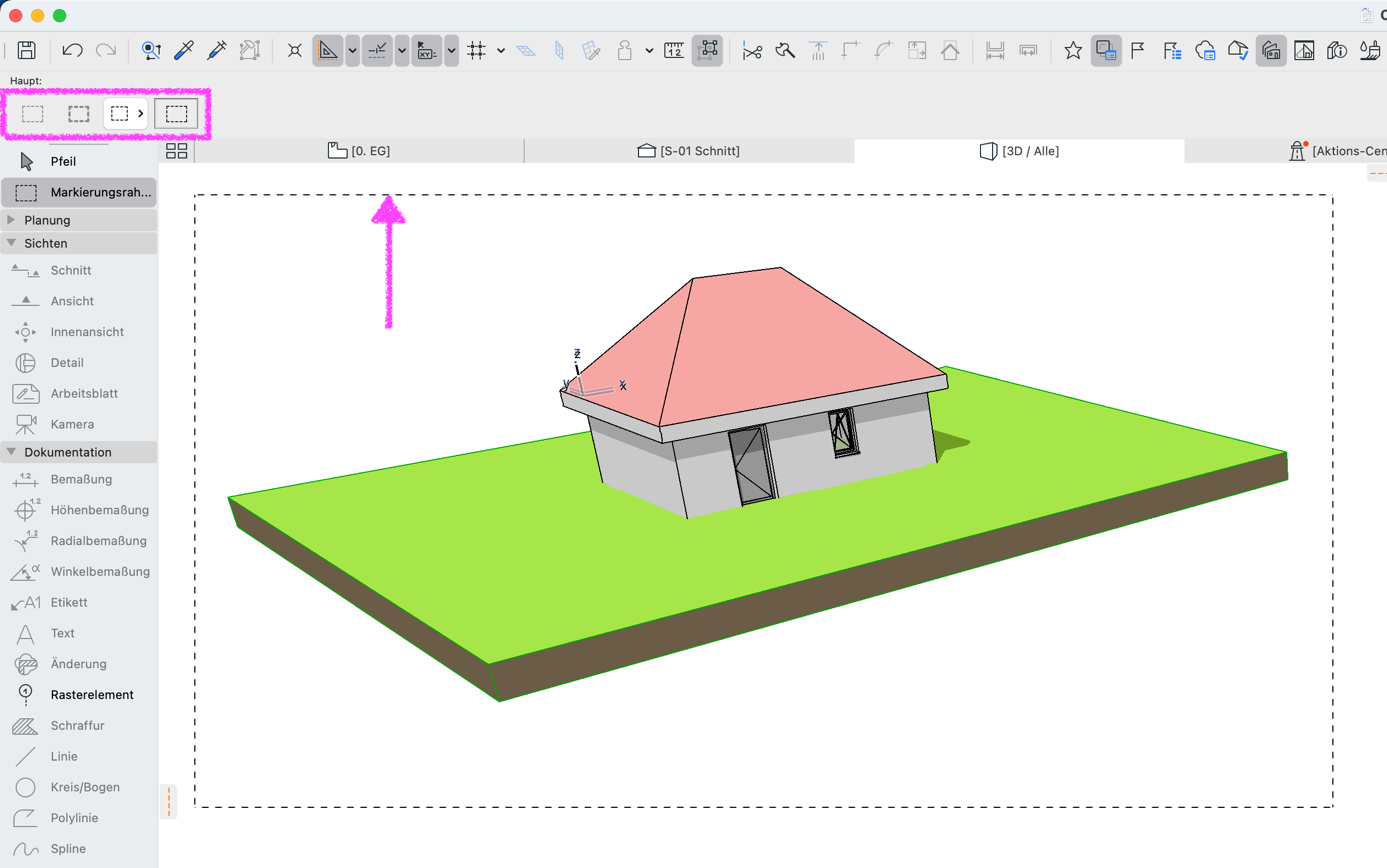Activate the Ansicht tool

[x=79, y=301]
